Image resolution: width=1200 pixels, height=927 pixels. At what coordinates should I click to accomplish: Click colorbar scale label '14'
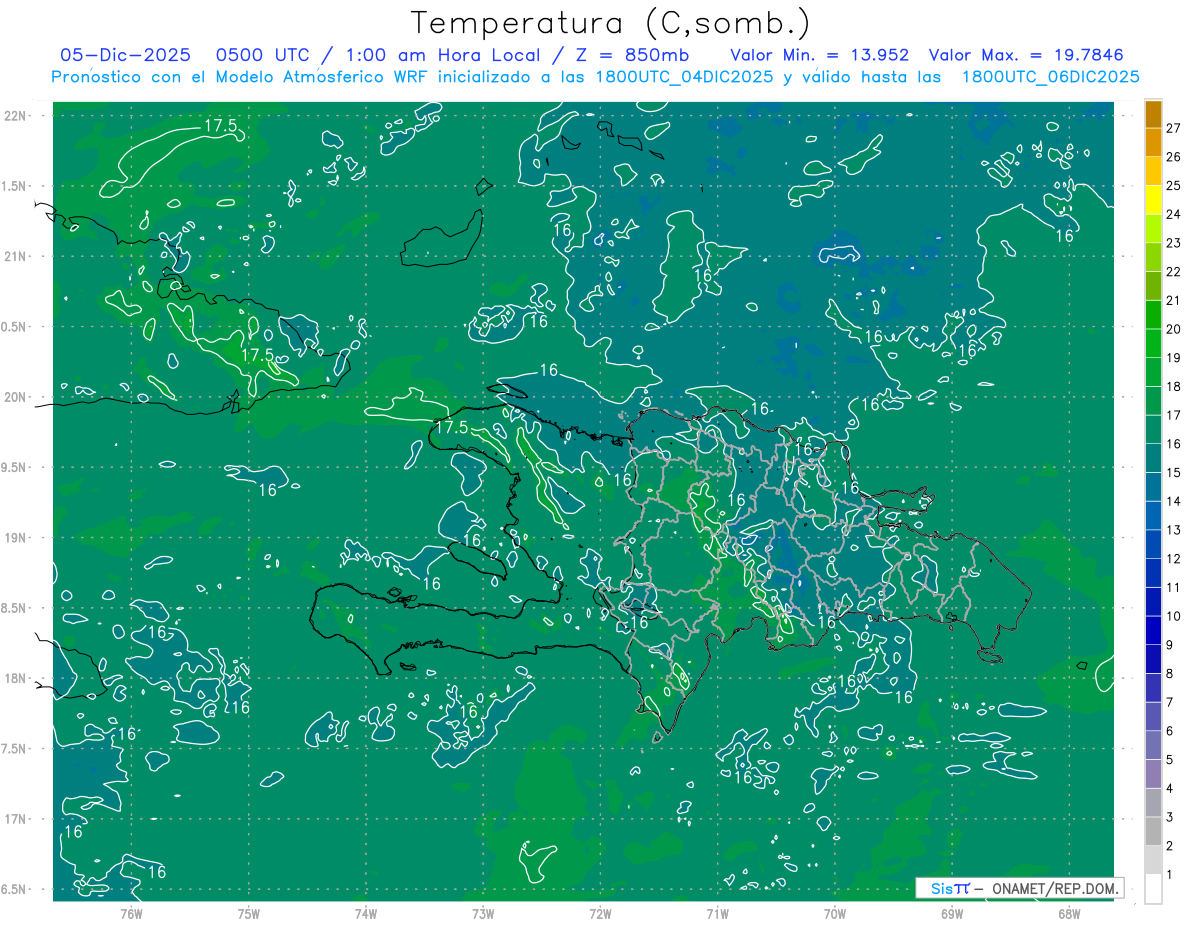coord(1174,501)
